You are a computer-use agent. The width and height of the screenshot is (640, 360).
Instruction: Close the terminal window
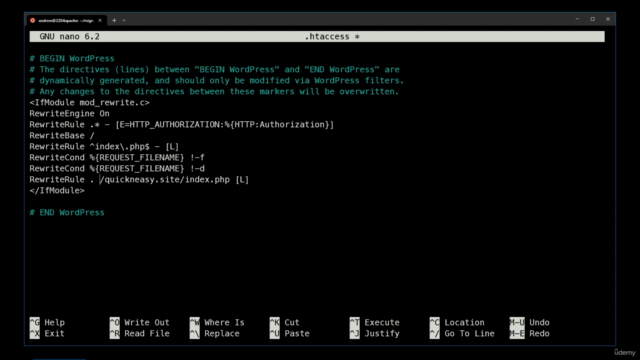tap(608, 19)
